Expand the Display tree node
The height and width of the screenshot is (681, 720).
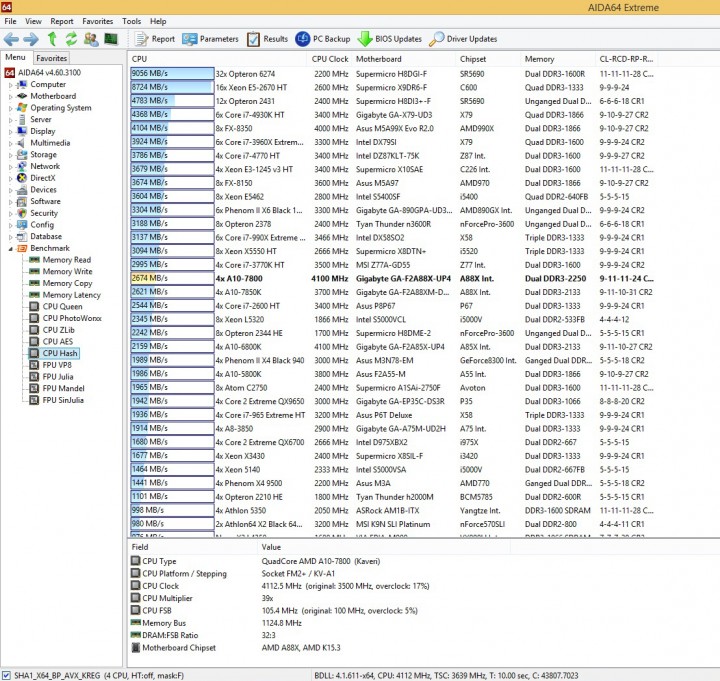coord(10,131)
